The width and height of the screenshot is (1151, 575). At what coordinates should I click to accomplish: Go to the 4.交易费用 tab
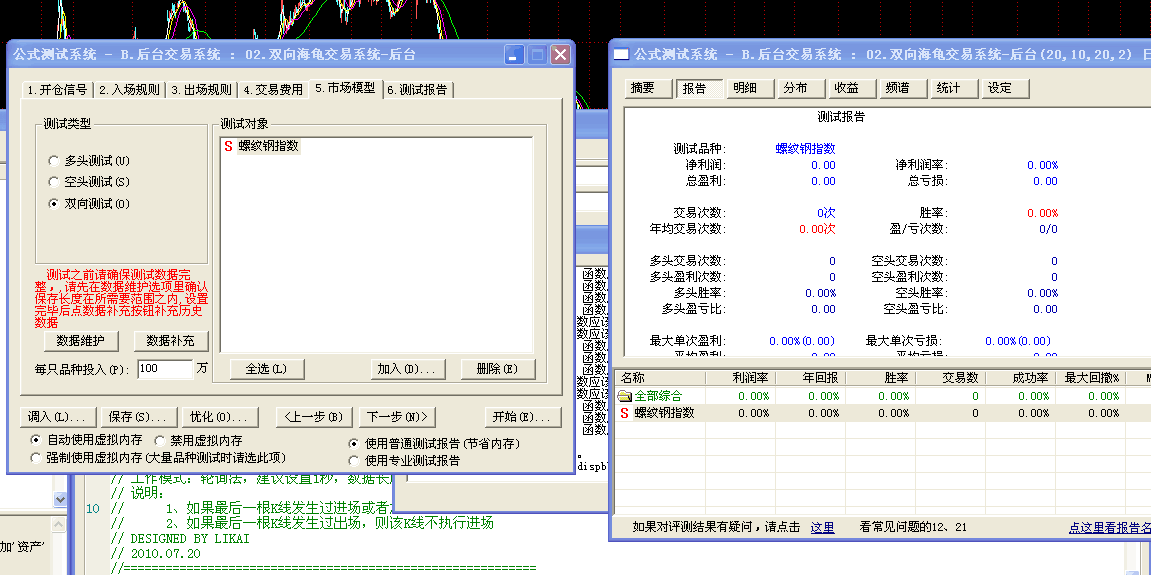272,90
